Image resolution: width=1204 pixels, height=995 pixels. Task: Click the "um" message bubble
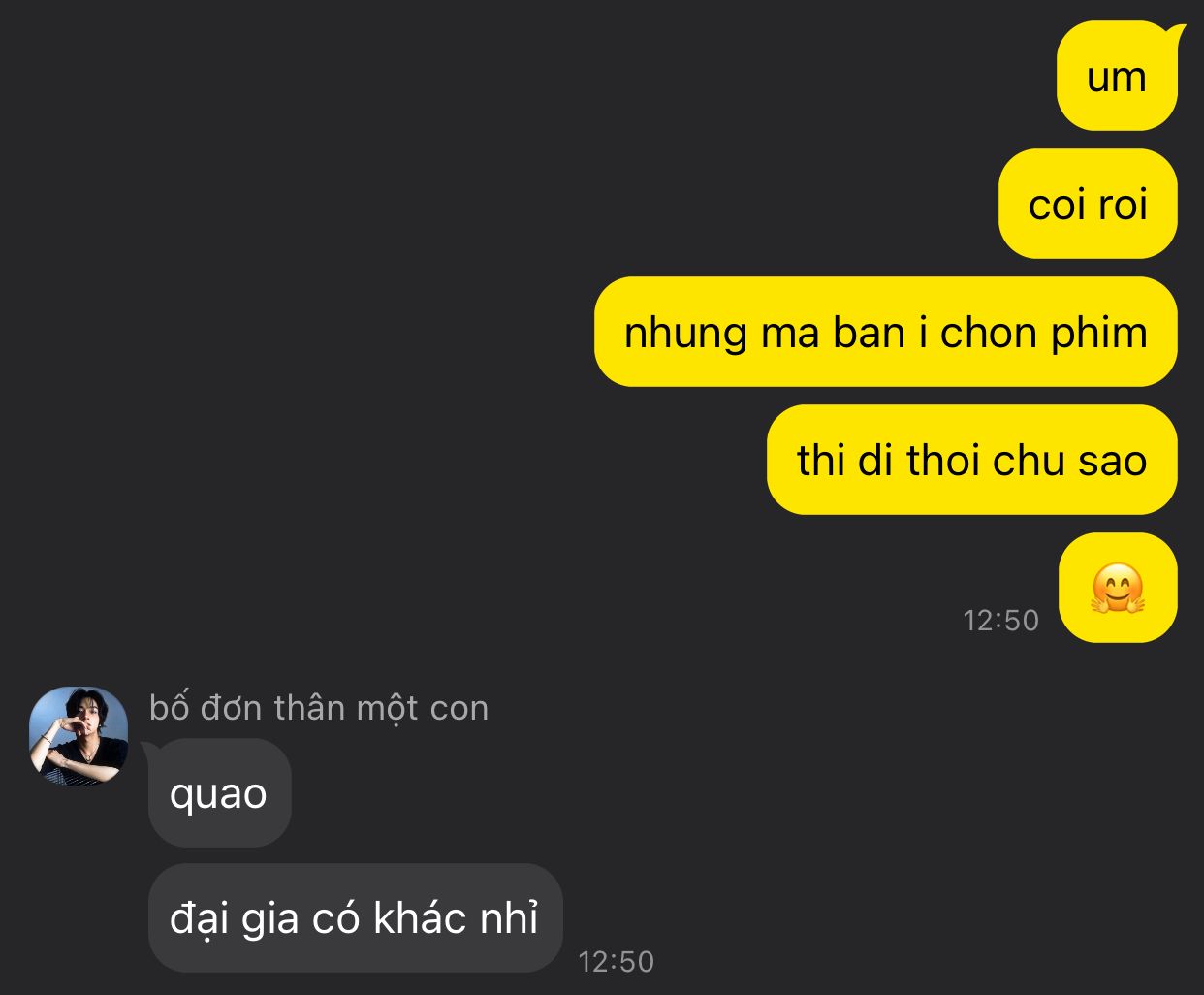coord(1117,76)
